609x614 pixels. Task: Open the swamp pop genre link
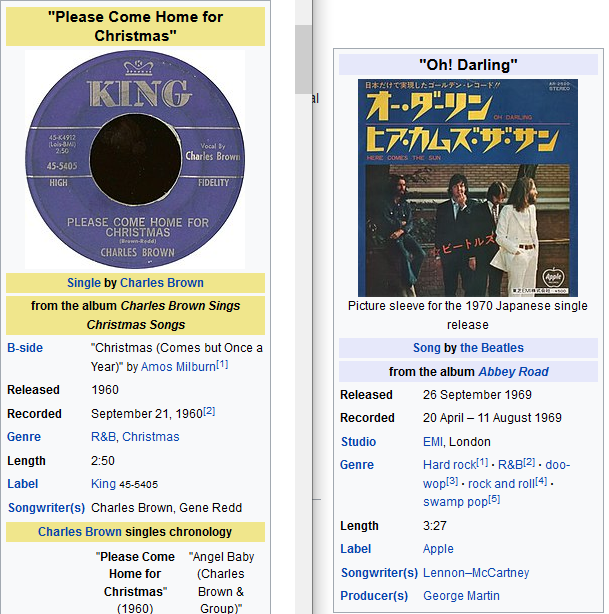(x=455, y=502)
